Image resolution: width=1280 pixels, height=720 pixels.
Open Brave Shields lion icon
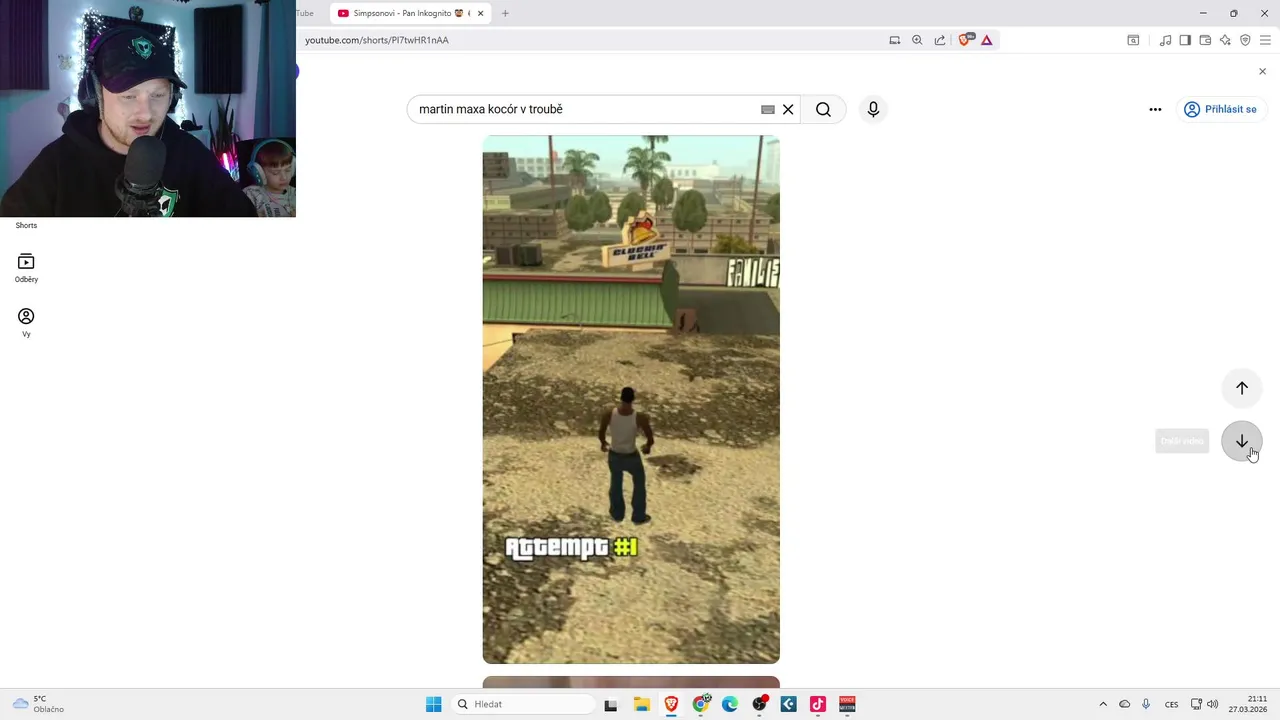(965, 40)
